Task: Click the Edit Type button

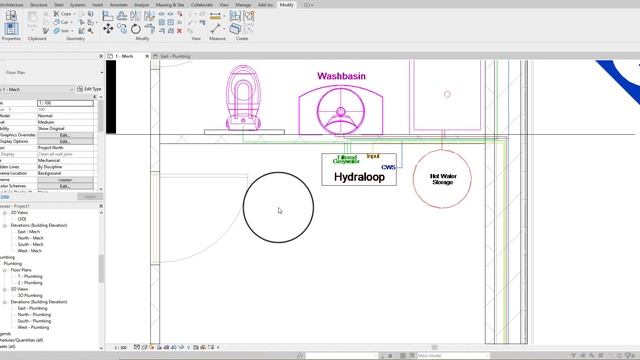Action: [x=89, y=89]
